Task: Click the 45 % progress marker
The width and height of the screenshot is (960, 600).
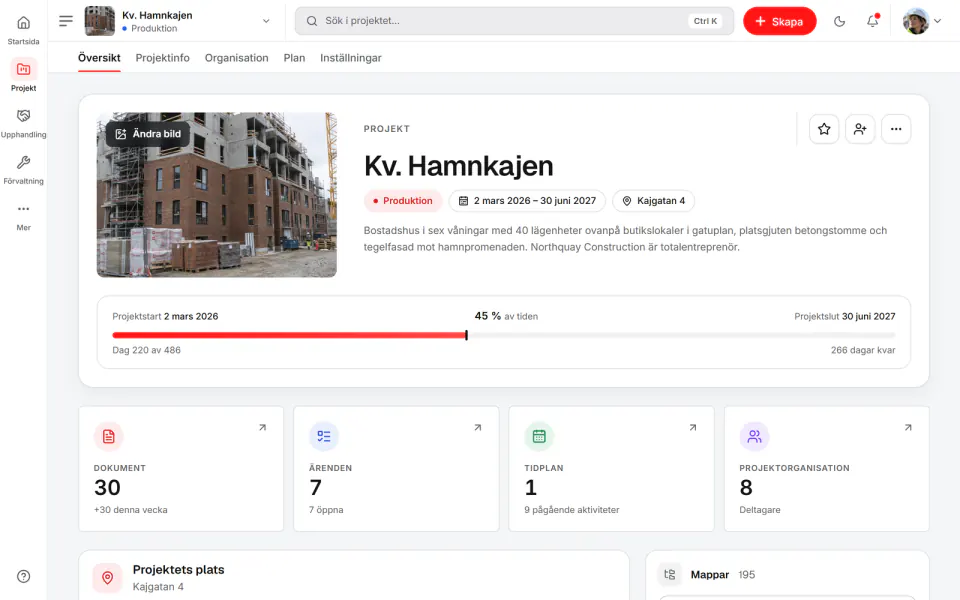Action: pyautogui.click(x=467, y=335)
